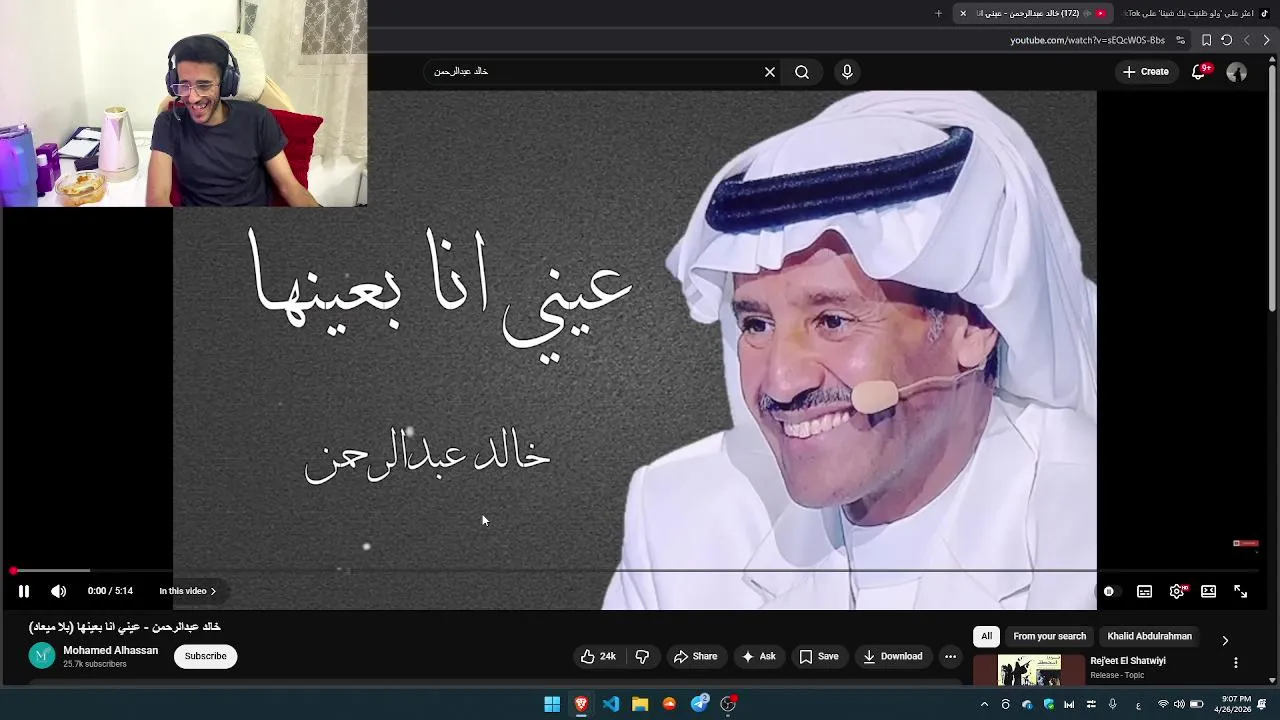
Task: Expand the 'In this video' chapters chip
Action: (188, 591)
